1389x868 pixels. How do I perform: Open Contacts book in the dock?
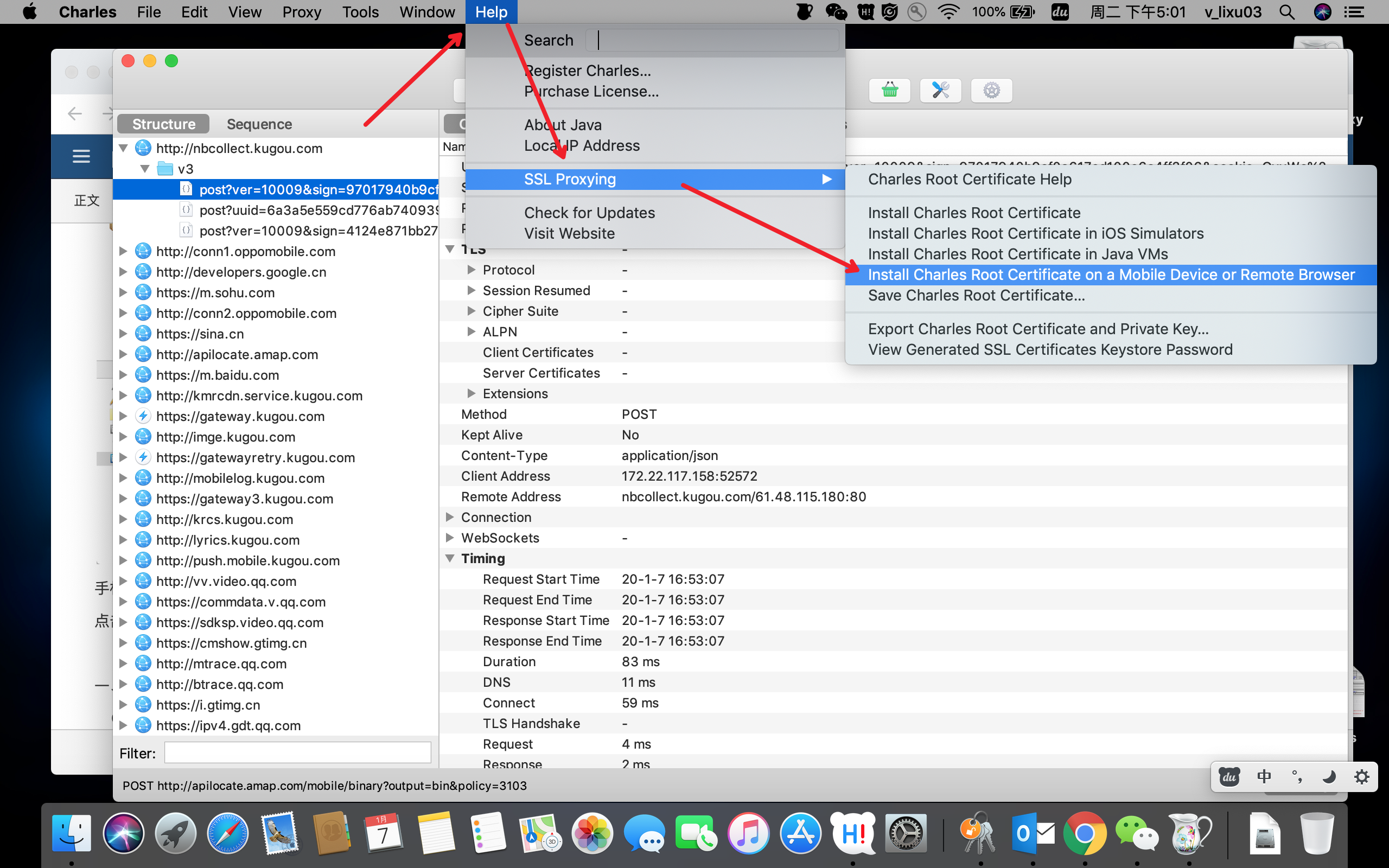point(332,832)
